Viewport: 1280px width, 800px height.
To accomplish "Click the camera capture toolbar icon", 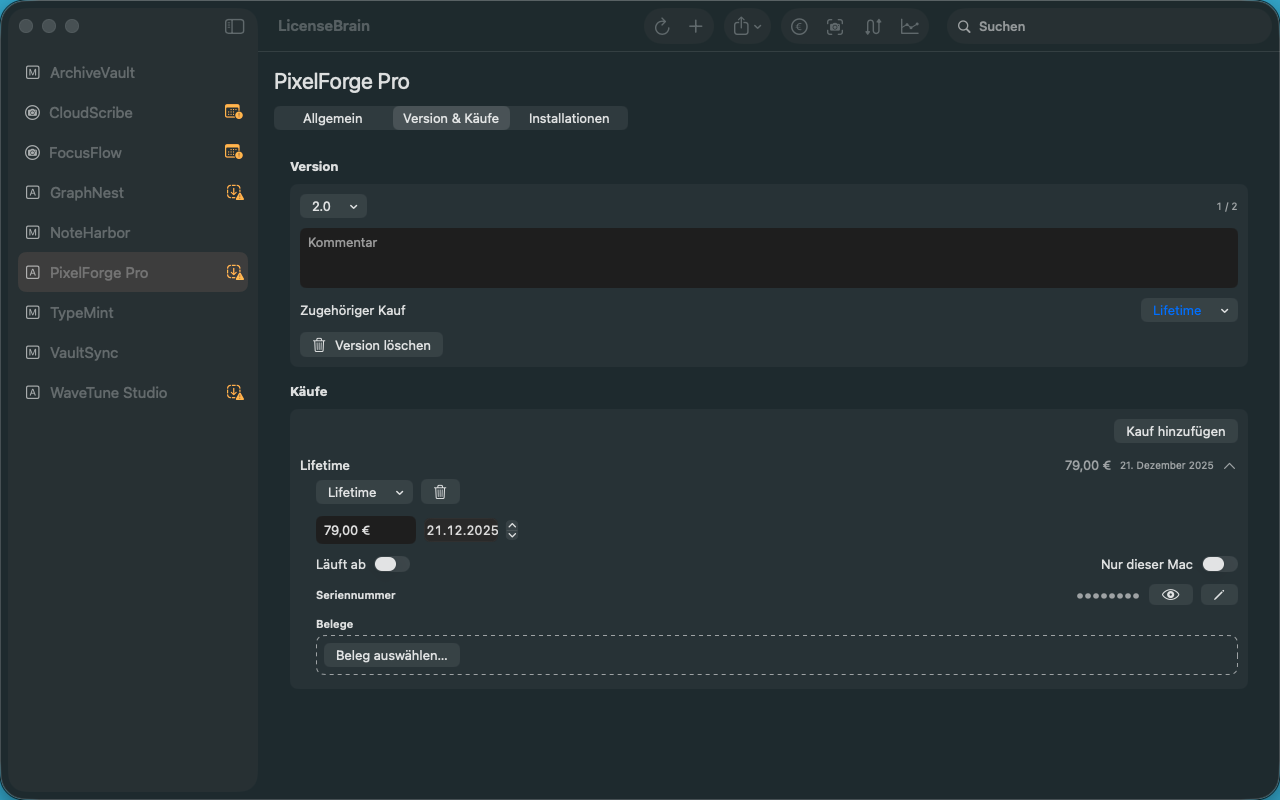I will (835, 27).
